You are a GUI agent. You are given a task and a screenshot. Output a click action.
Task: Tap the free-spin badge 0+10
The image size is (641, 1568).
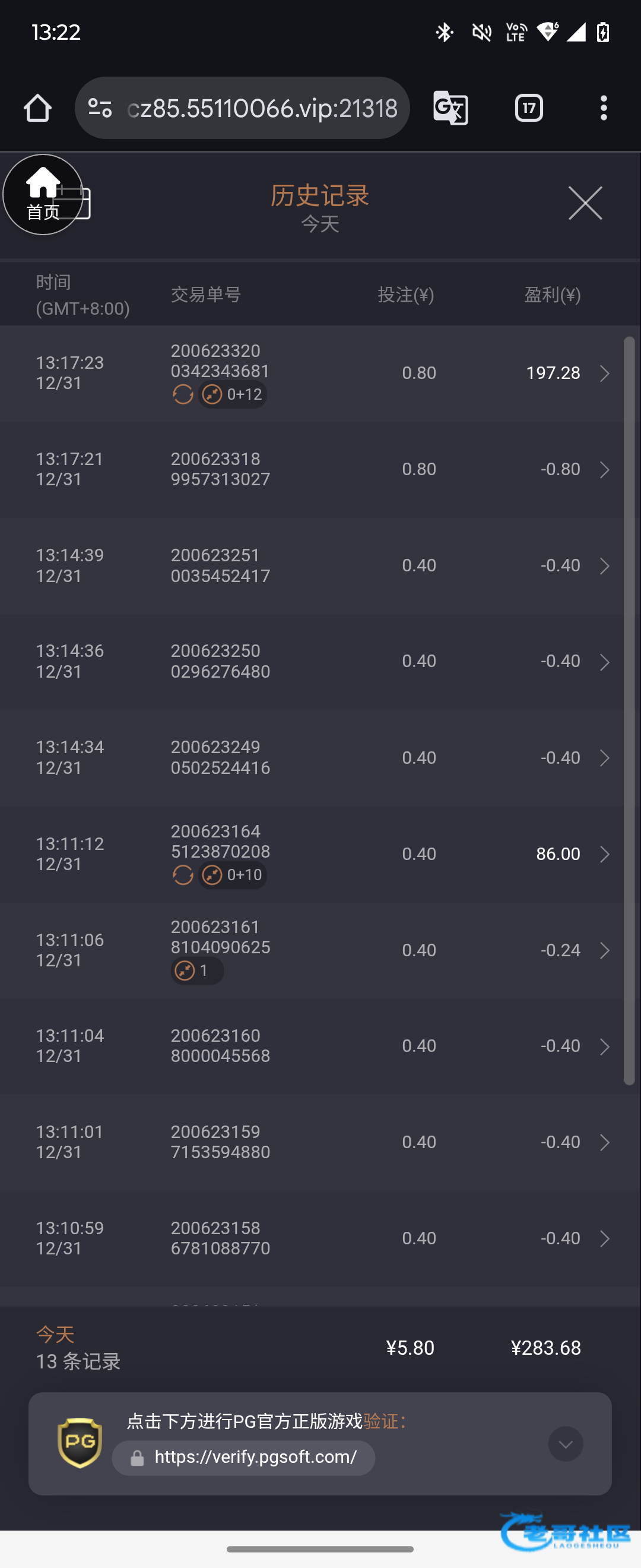(233, 875)
